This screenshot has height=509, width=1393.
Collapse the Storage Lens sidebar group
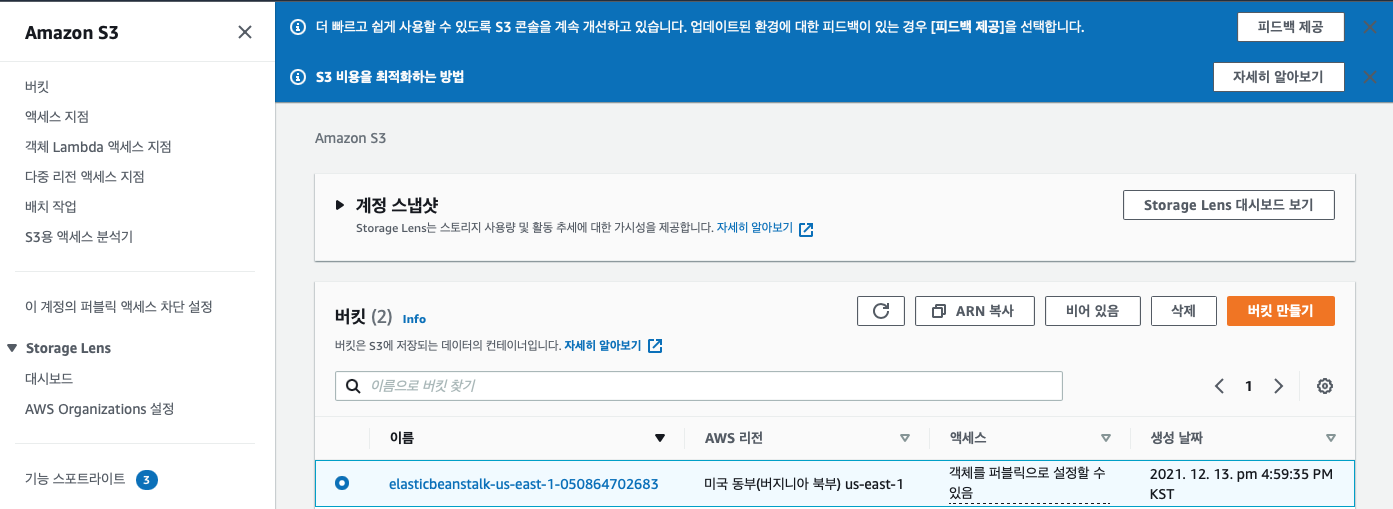tap(12, 348)
